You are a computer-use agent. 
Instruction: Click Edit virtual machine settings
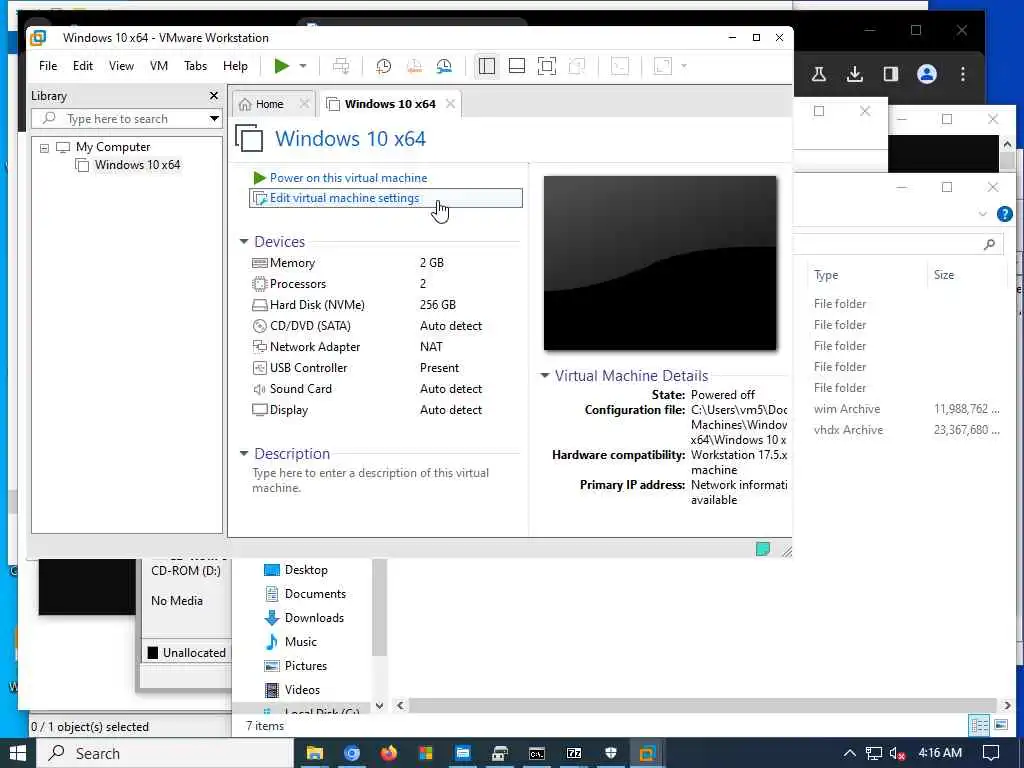[x=385, y=198]
